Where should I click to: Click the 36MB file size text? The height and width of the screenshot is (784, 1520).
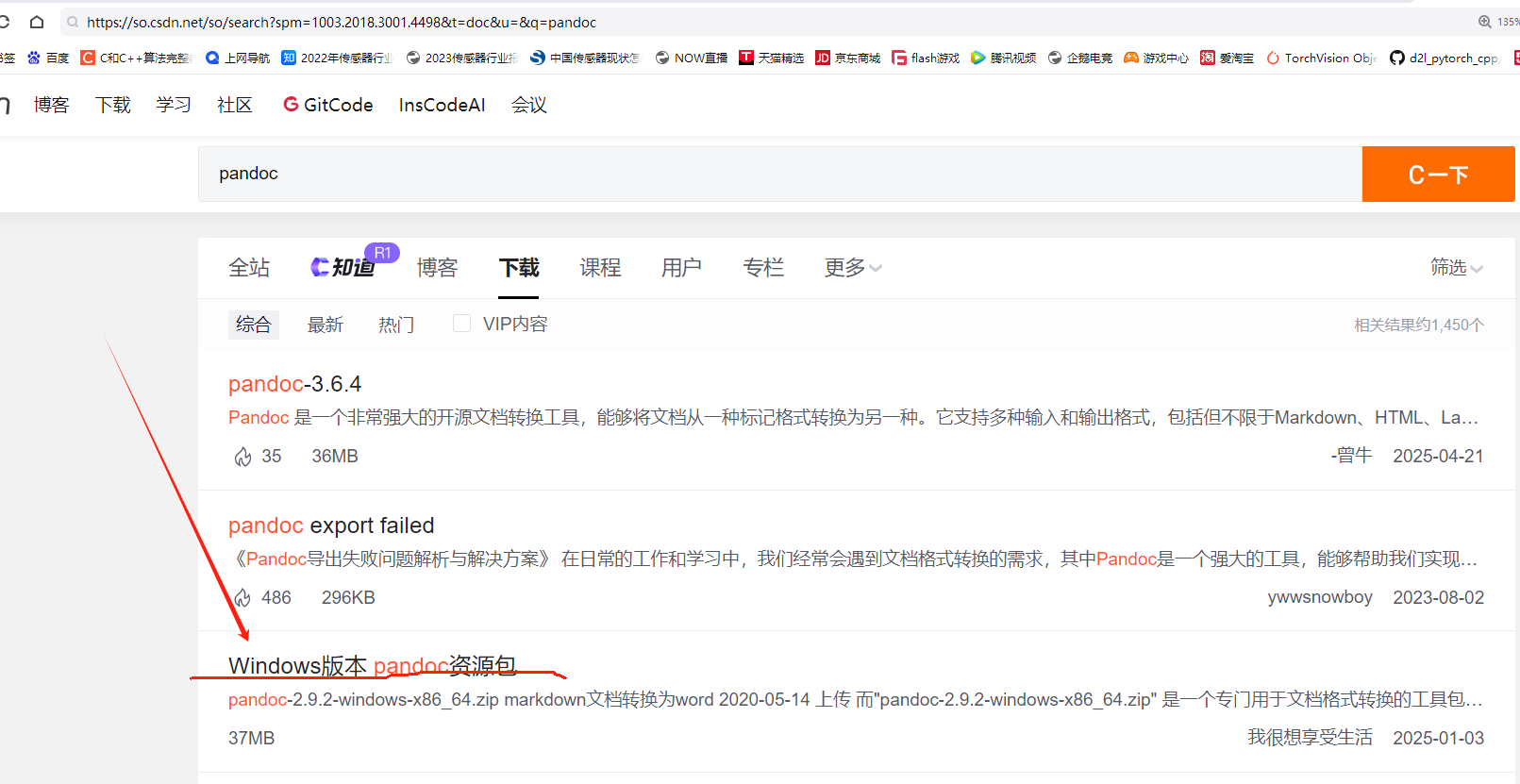click(335, 457)
